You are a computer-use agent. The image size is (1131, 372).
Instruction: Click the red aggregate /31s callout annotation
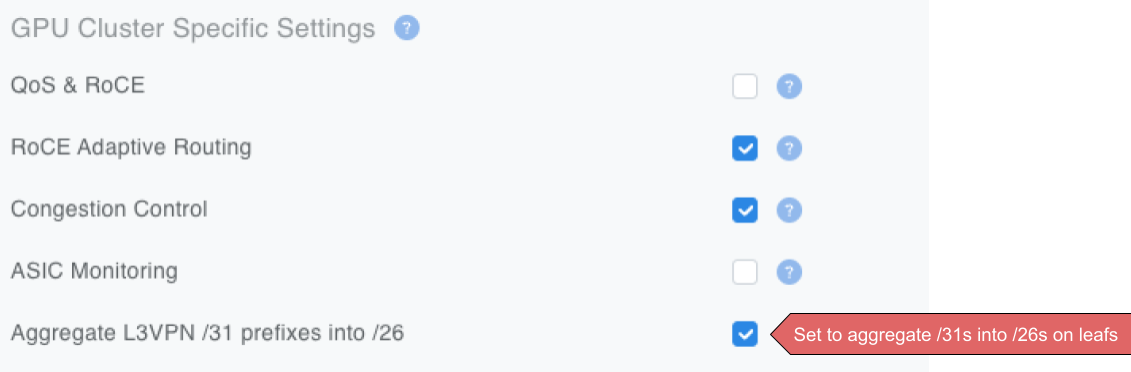[950, 335]
